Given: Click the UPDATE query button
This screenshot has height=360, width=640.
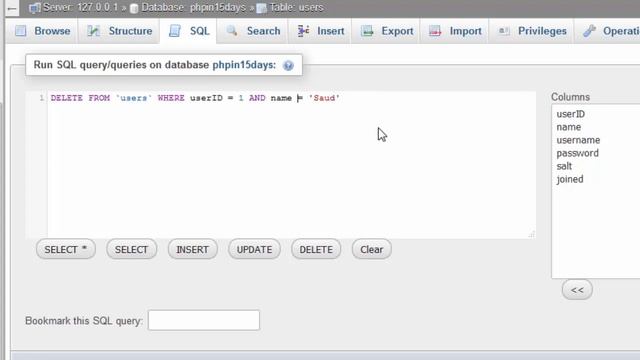Looking at the screenshot, I should [254, 249].
